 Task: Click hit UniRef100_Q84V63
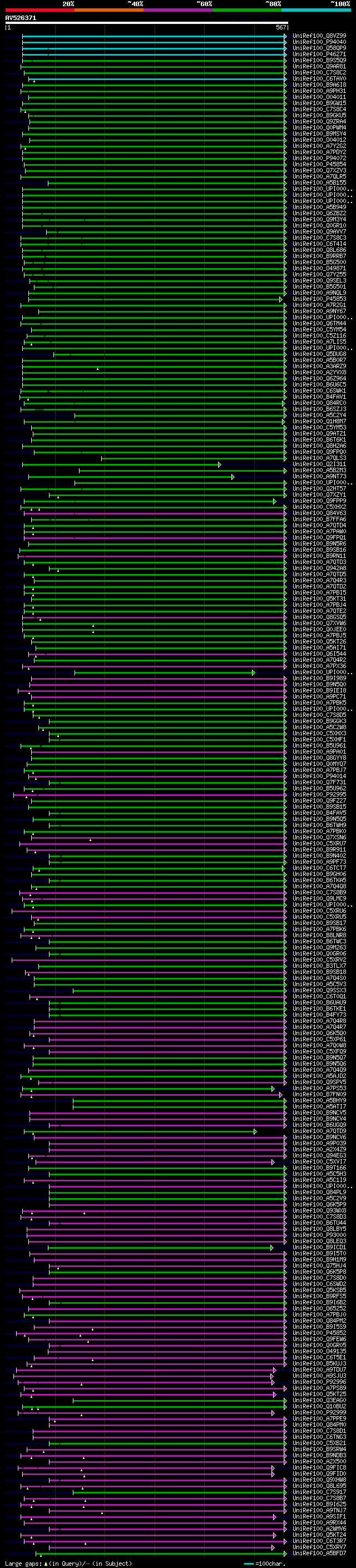(319, 513)
